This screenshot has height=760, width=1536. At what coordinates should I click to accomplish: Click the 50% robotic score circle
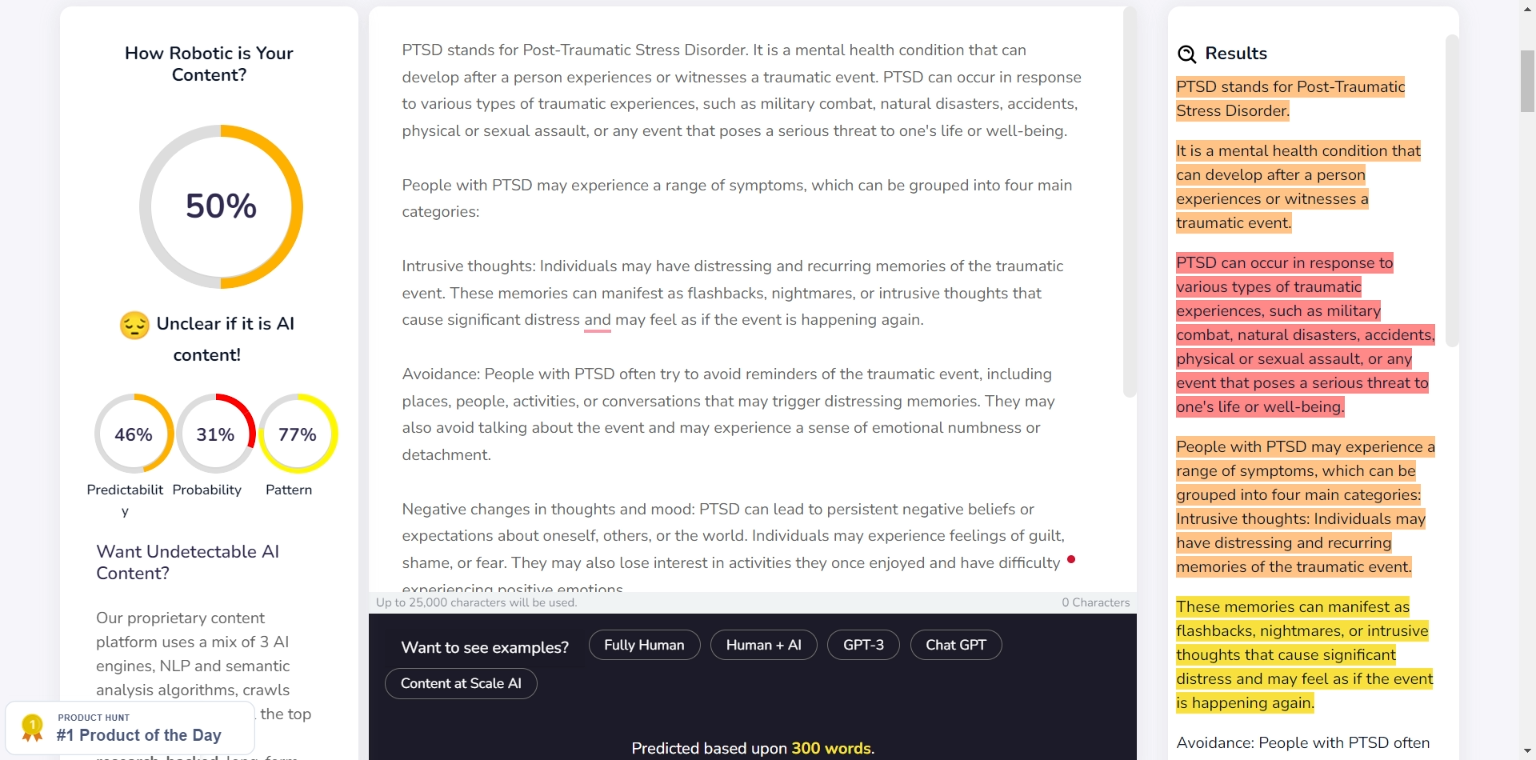[221, 206]
